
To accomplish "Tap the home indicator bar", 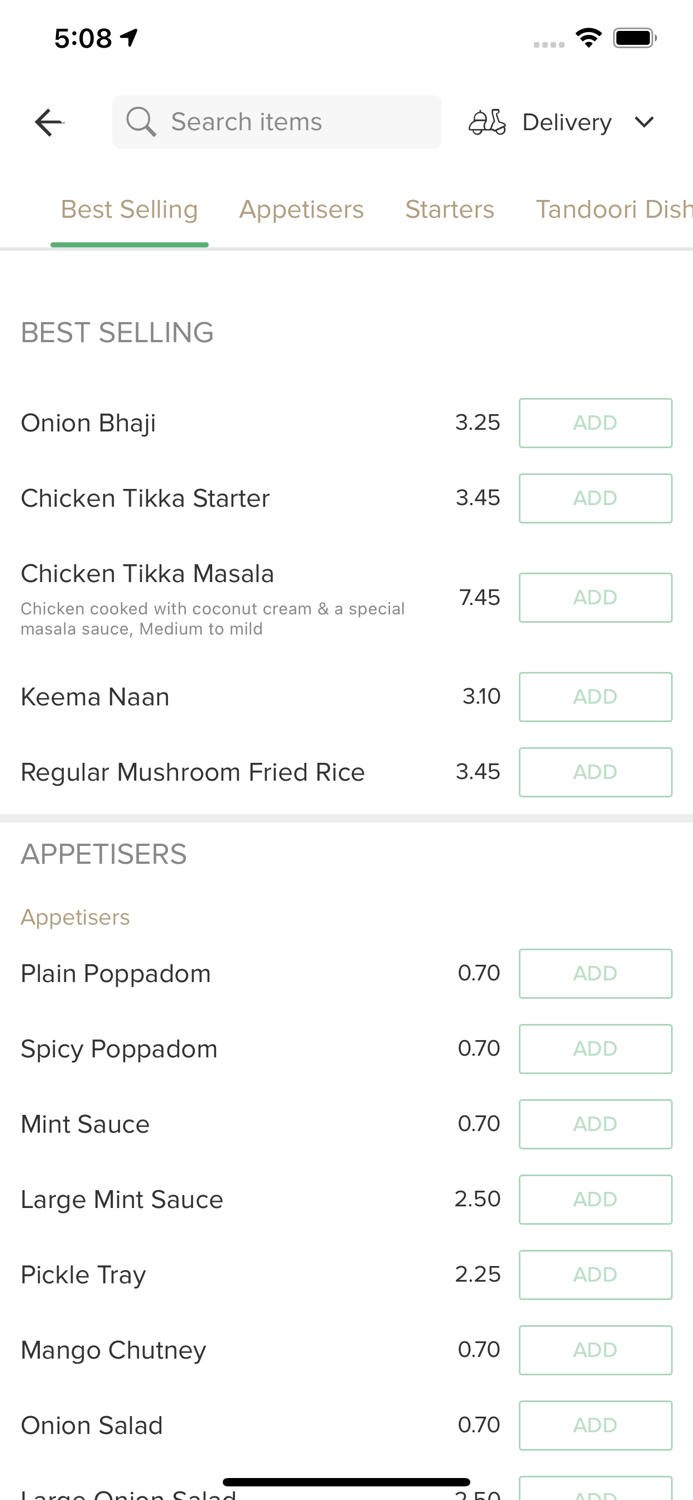I will (346, 1480).
